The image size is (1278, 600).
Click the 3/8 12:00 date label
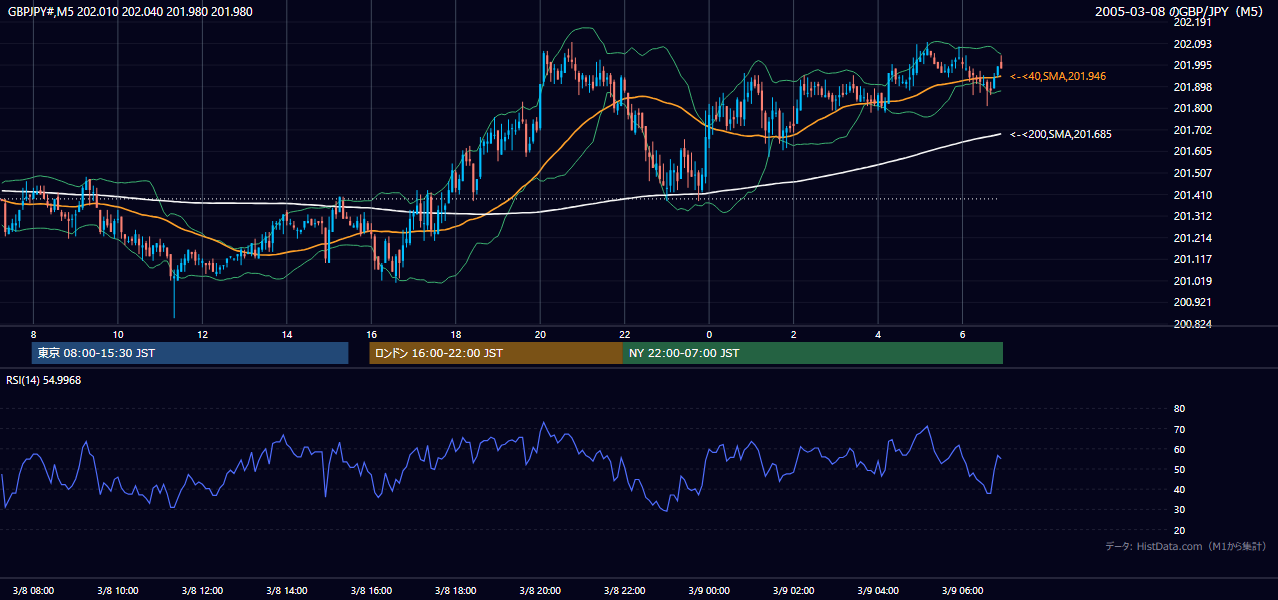click(202, 590)
